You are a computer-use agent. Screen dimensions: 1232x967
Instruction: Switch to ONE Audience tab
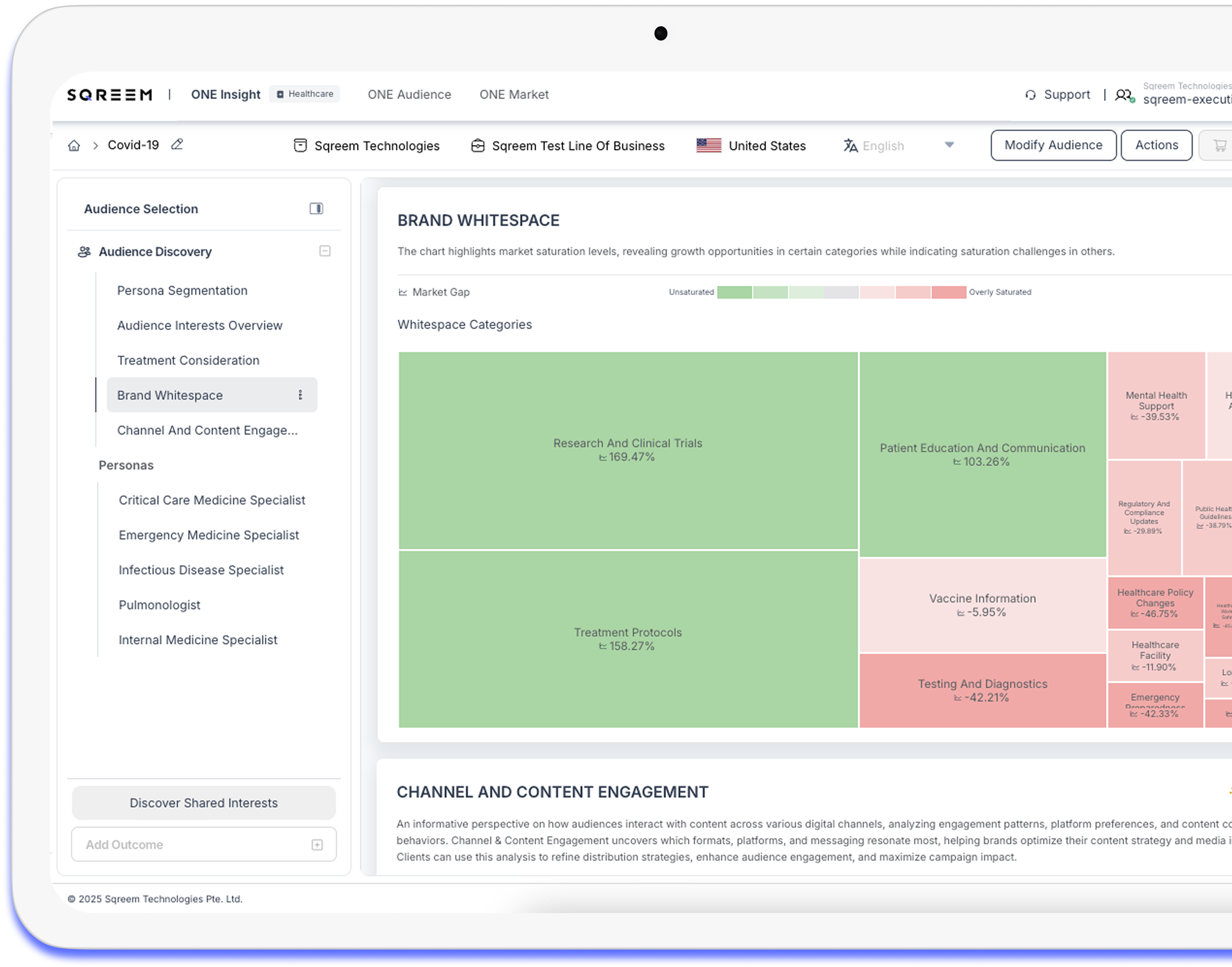coord(409,95)
